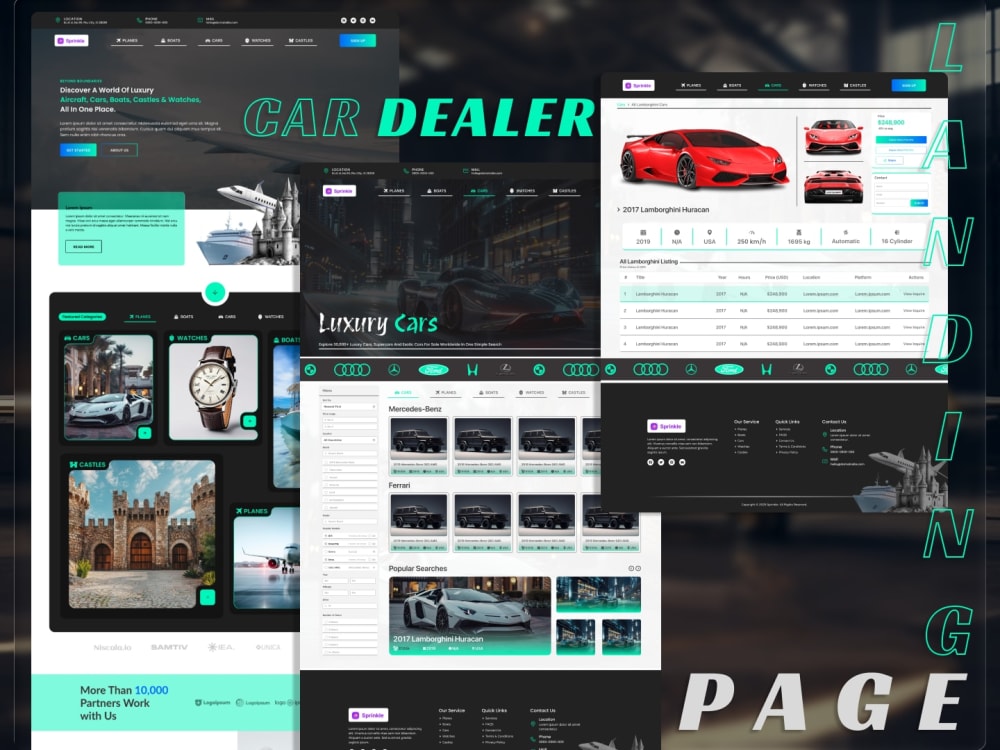
Task: Open the Watches menu item on the car detail page
Action: 814,85
